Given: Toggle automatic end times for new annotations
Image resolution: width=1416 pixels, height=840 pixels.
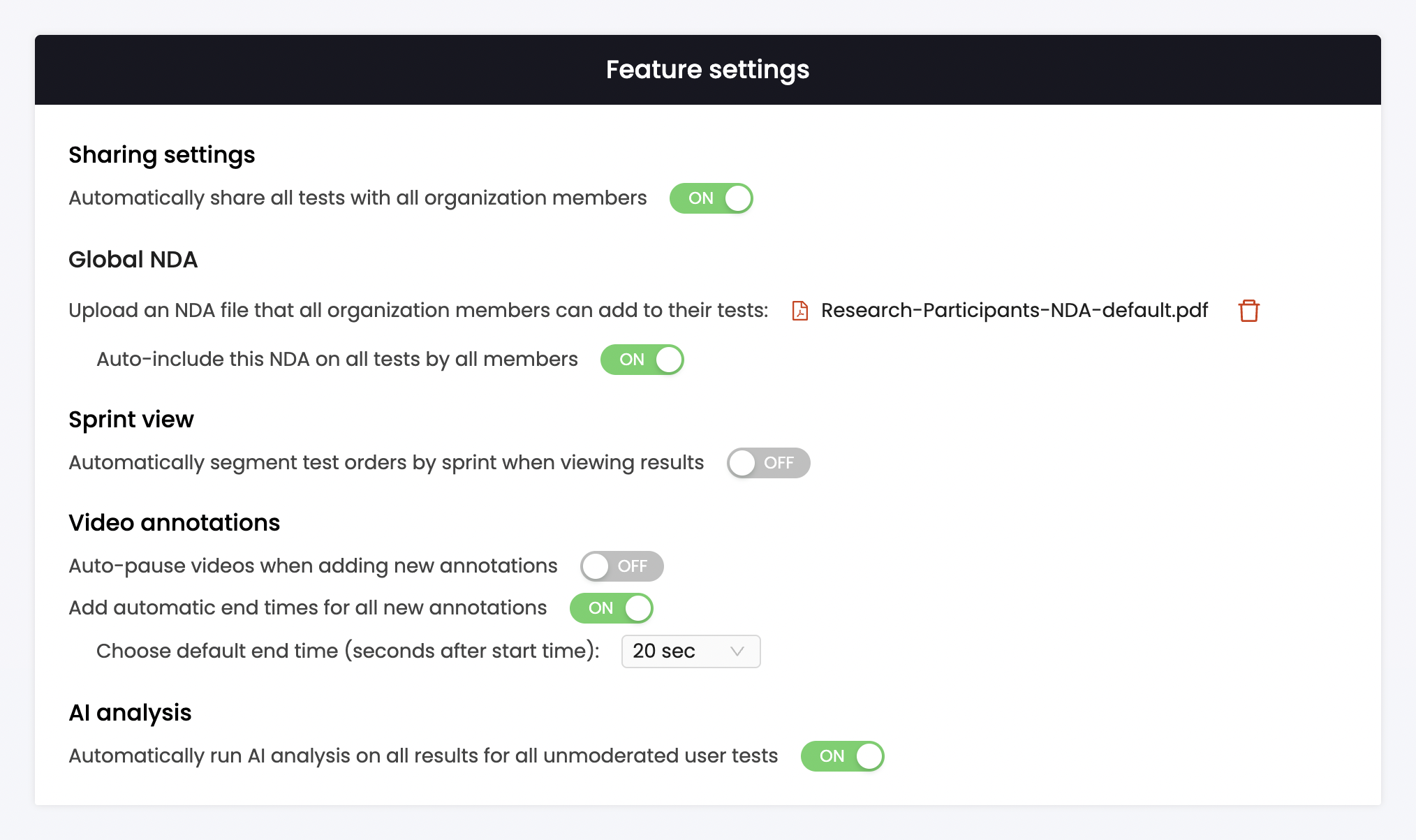Looking at the screenshot, I should [611, 608].
